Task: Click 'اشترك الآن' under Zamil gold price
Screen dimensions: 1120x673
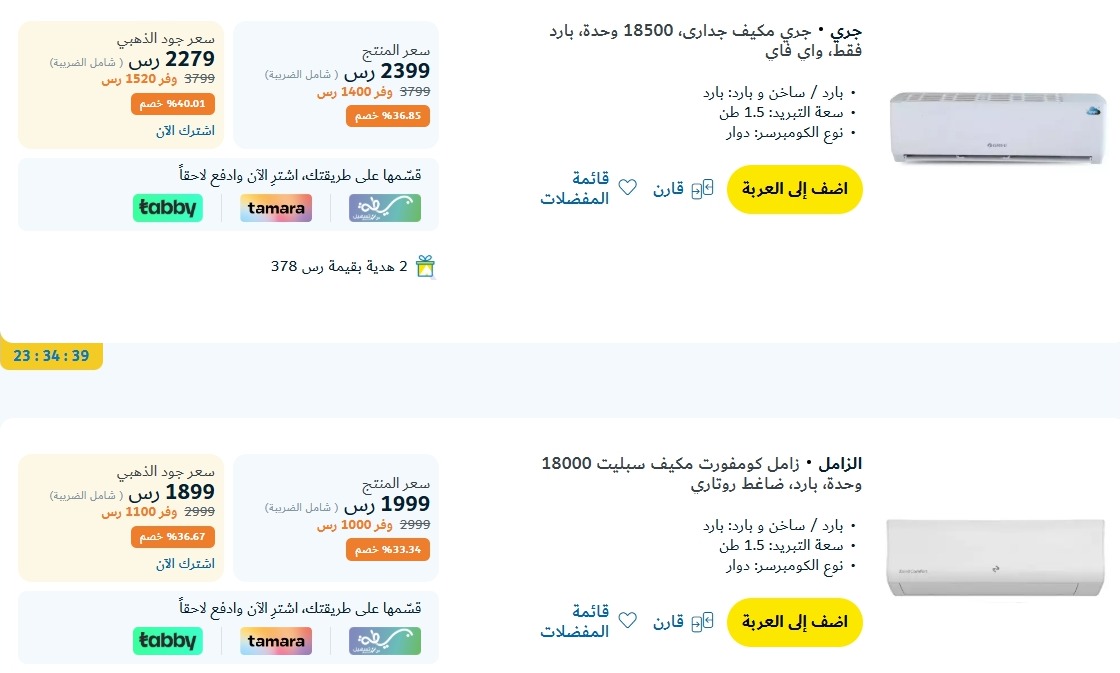Action: tap(185, 564)
